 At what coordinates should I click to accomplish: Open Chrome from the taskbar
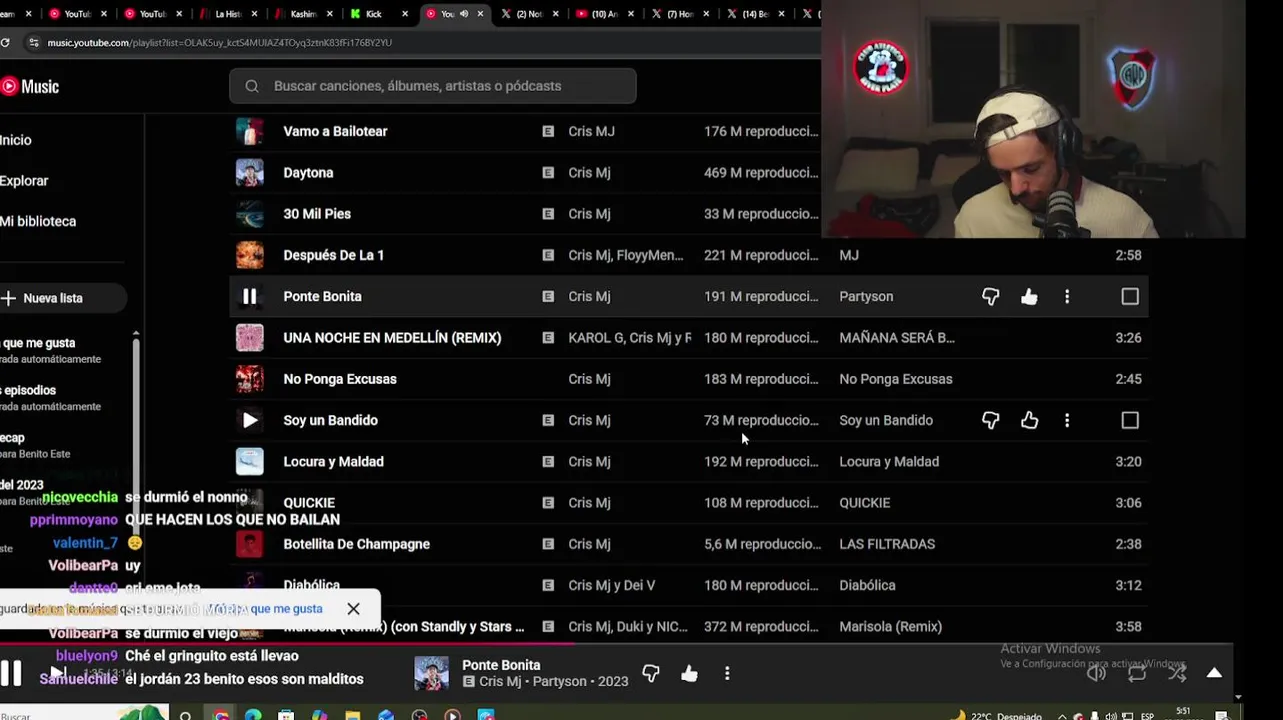221,715
